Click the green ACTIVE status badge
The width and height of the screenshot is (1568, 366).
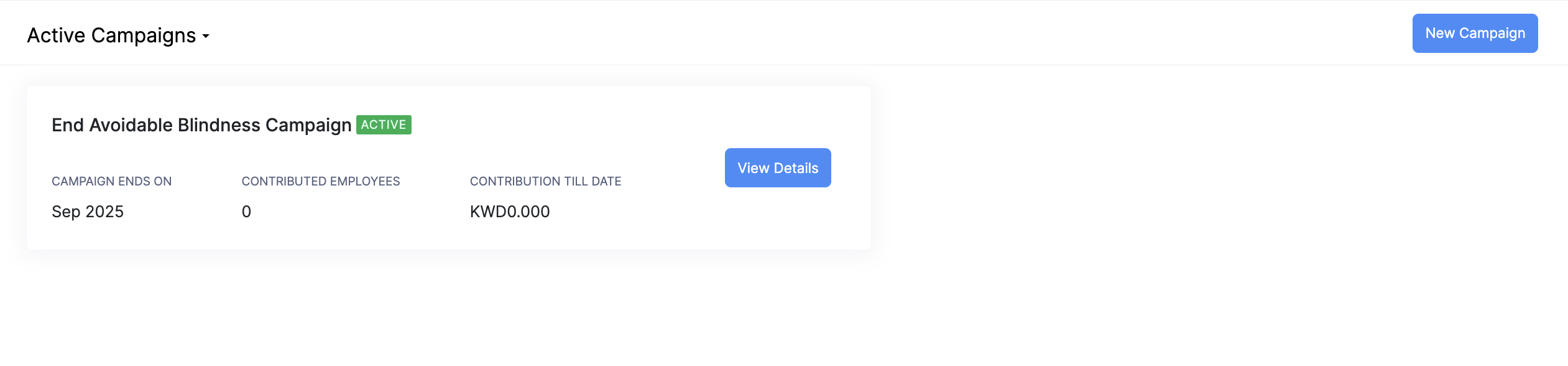coord(384,125)
